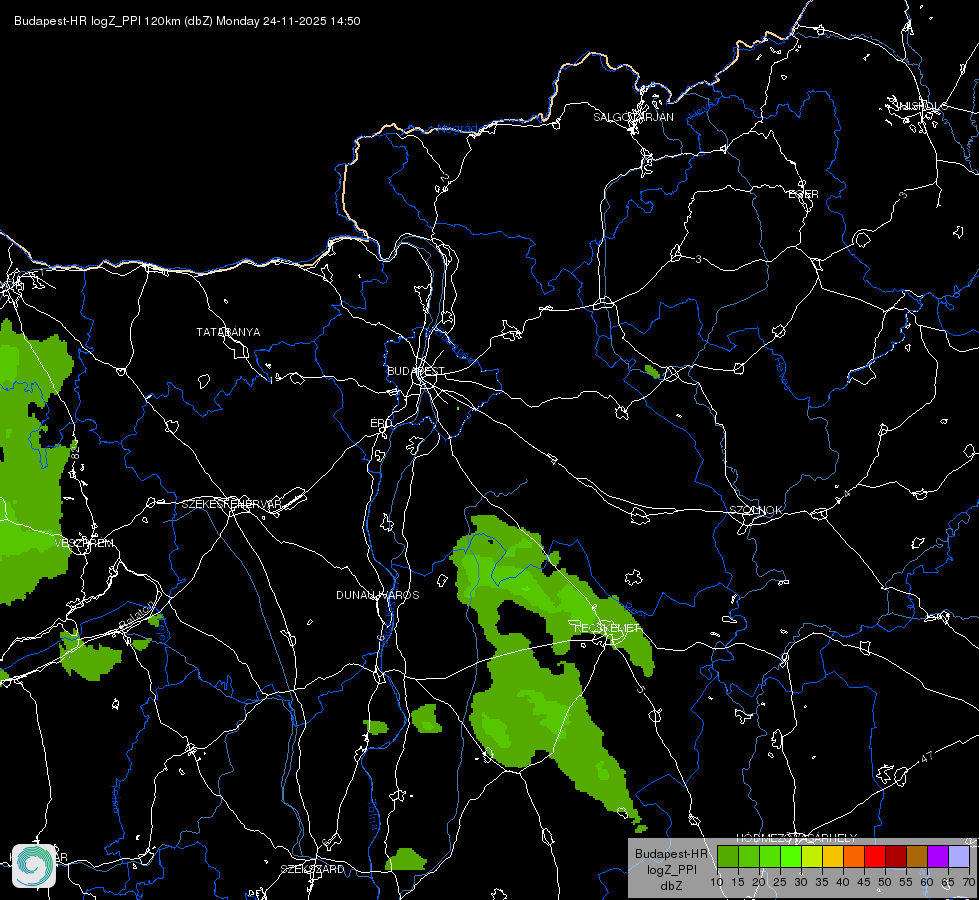Click the BUDAPEST city label on the map
The image size is (979, 900).
tap(415, 371)
